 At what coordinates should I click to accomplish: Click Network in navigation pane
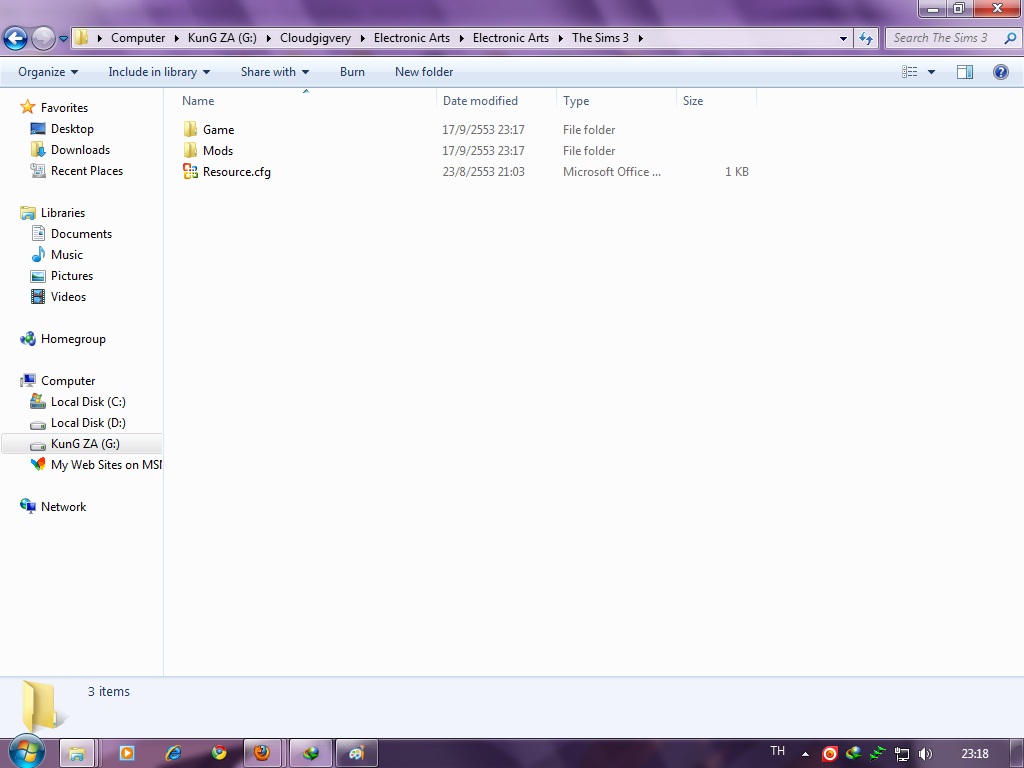click(x=63, y=507)
